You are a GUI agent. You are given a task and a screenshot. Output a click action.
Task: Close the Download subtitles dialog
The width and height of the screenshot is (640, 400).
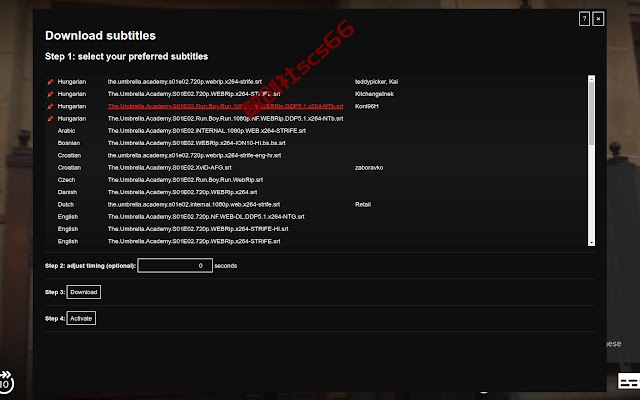coord(598,19)
